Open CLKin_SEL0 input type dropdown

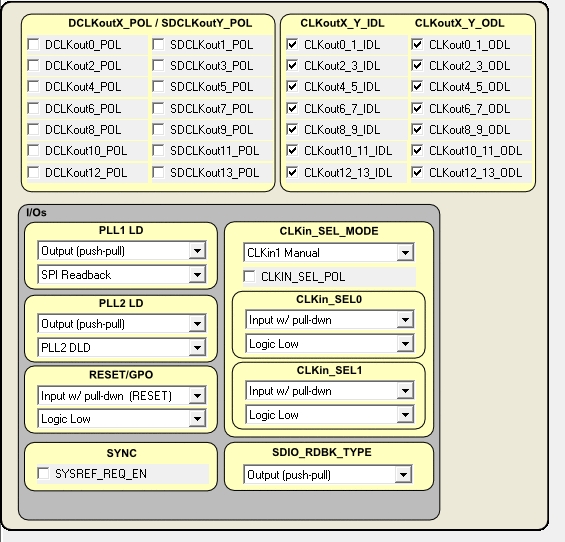(330, 319)
